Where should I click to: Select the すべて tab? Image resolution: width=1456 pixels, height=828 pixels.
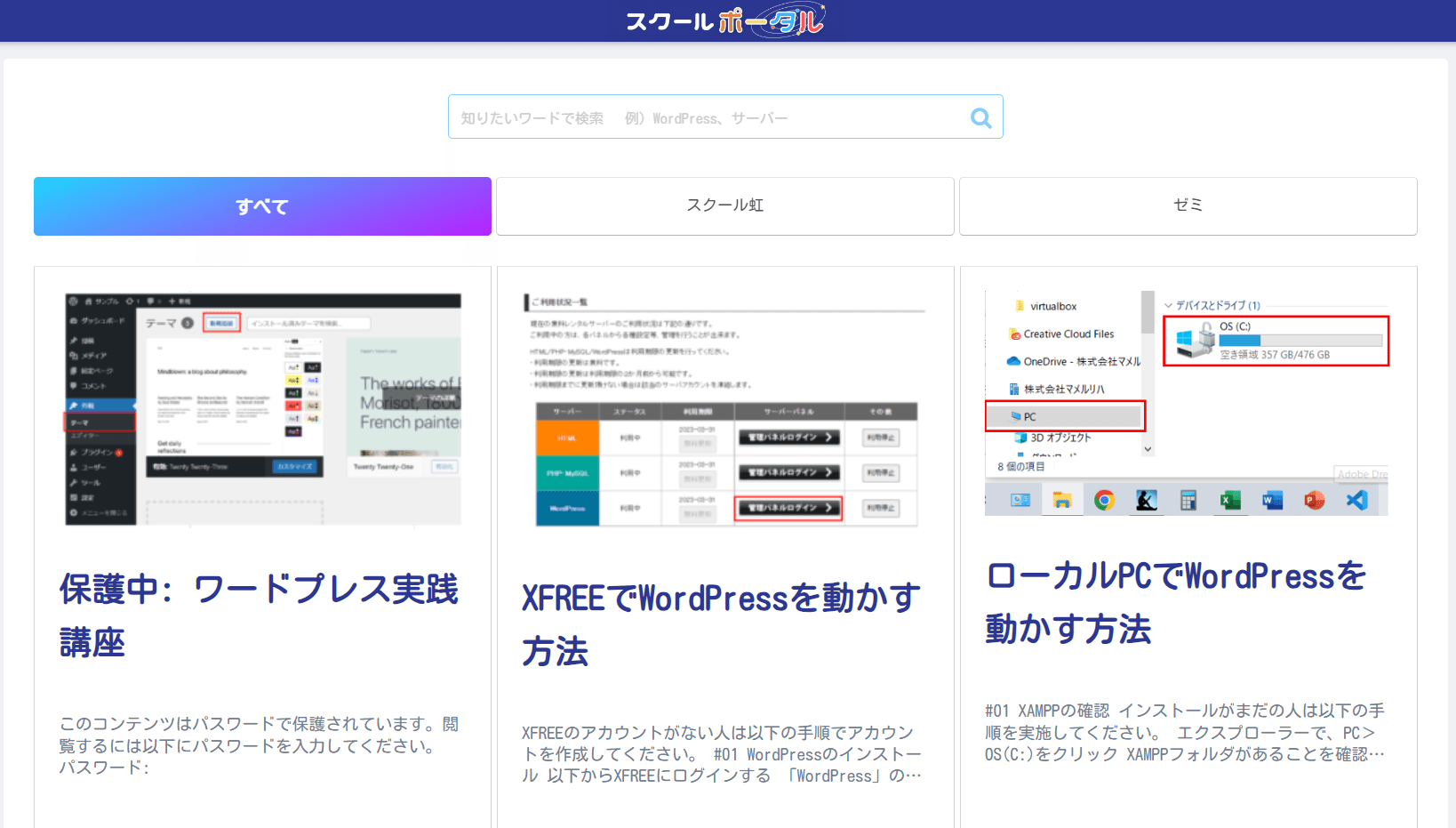[262, 206]
